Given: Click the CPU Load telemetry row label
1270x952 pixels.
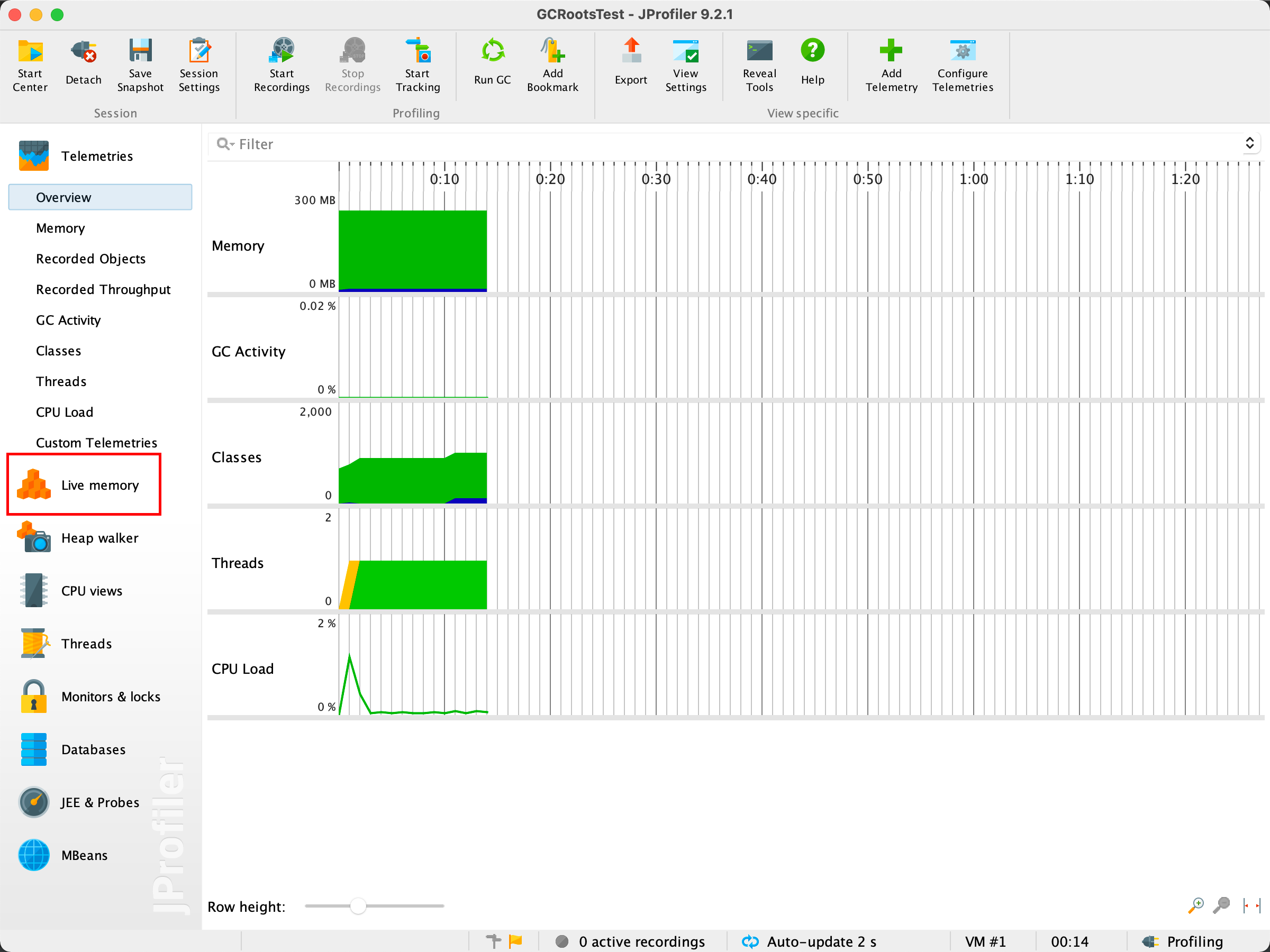Looking at the screenshot, I should coord(242,669).
